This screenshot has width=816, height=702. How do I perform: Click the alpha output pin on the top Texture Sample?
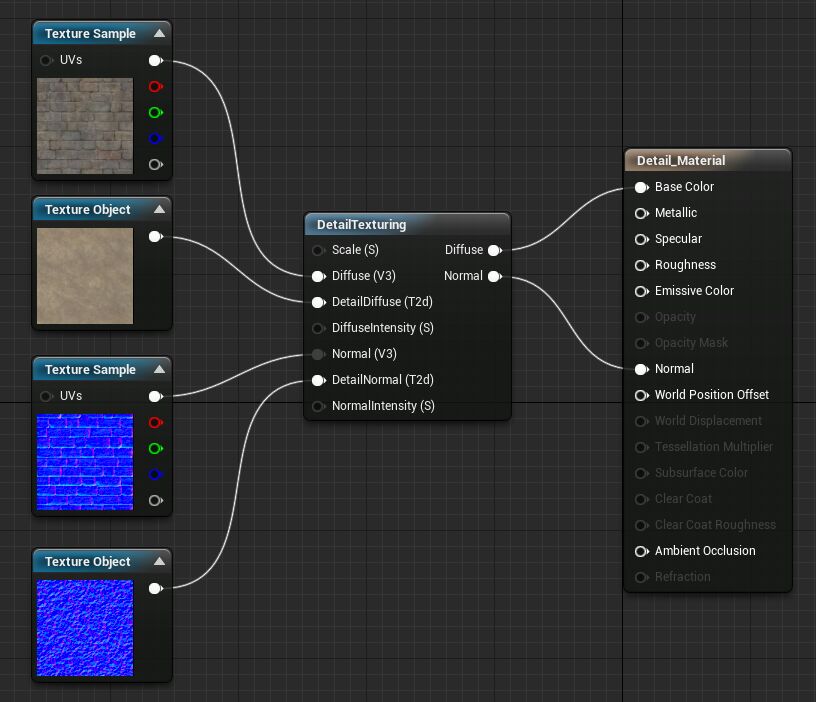(x=155, y=164)
